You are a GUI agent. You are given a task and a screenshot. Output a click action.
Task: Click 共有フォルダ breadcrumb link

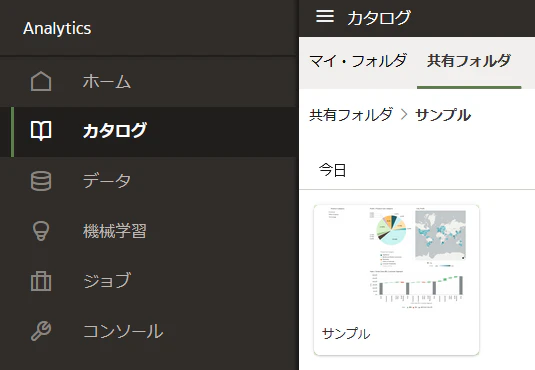[351, 114]
